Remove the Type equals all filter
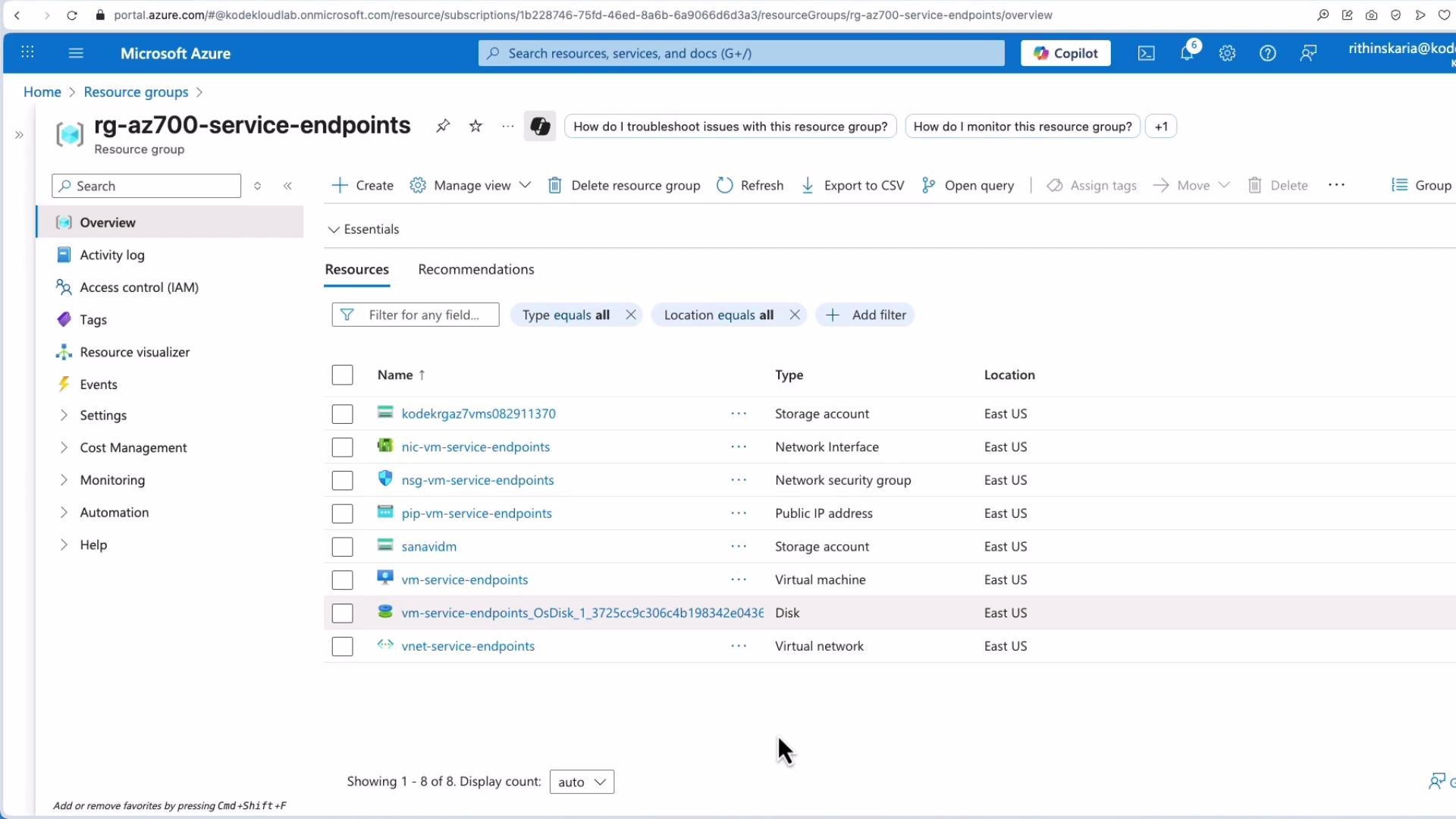Viewport: 1456px width, 819px height. tap(630, 315)
